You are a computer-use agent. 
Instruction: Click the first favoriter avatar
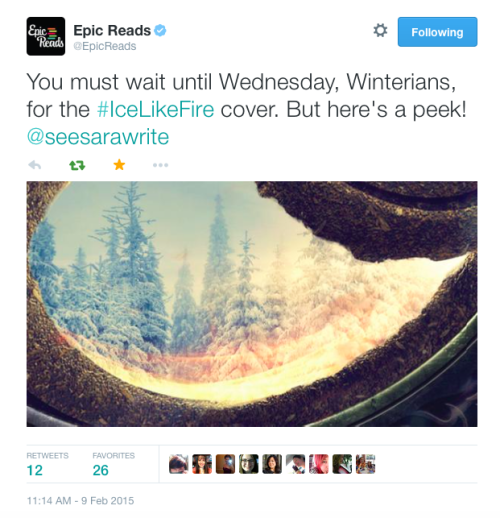click(x=179, y=464)
